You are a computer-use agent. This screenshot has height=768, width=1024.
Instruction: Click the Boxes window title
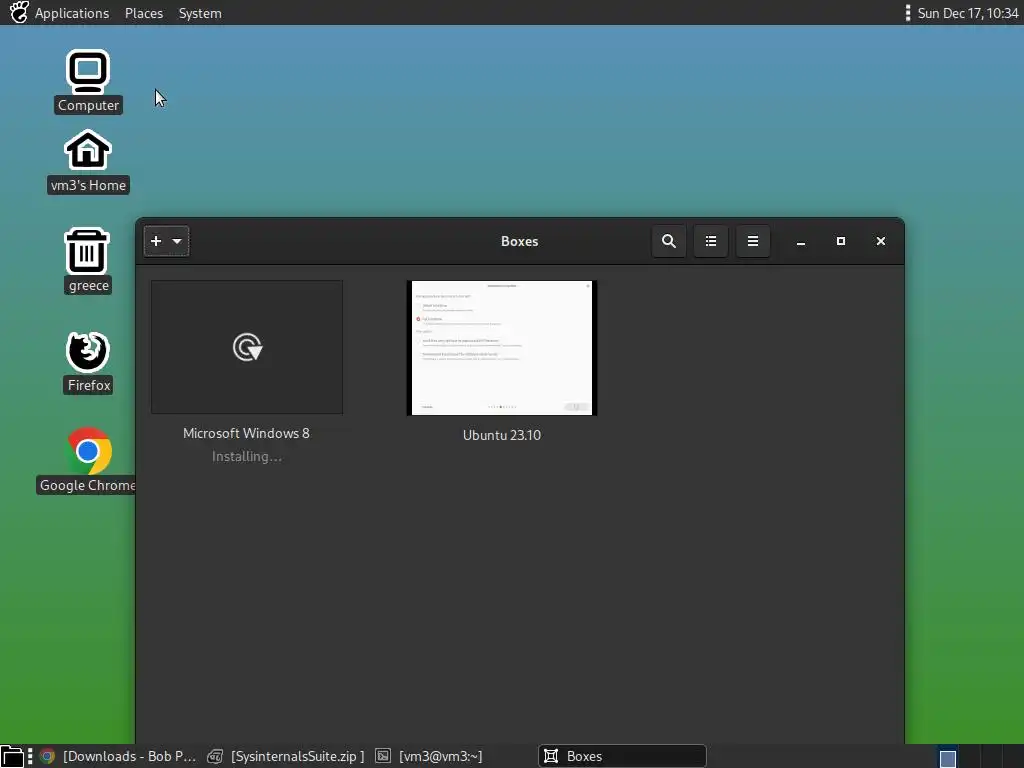(x=519, y=241)
